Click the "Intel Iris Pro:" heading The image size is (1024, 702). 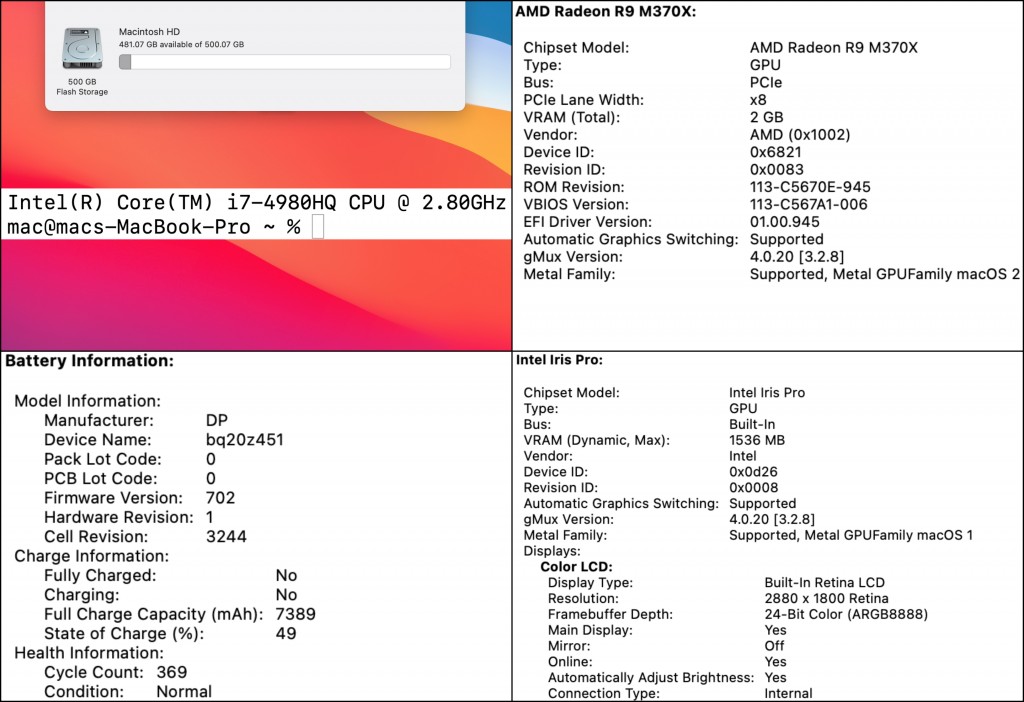pyautogui.click(x=559, y=360)
